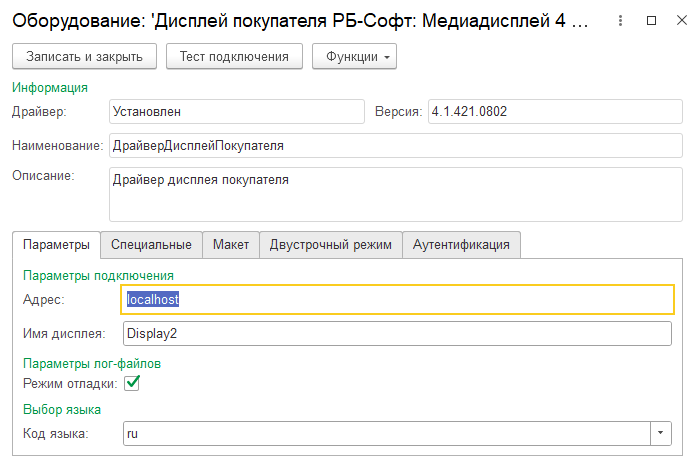Focus the 'Имя дисплея' field
Image resolution: width=700 pixels, height=465 pixels.
coord(396,334)
